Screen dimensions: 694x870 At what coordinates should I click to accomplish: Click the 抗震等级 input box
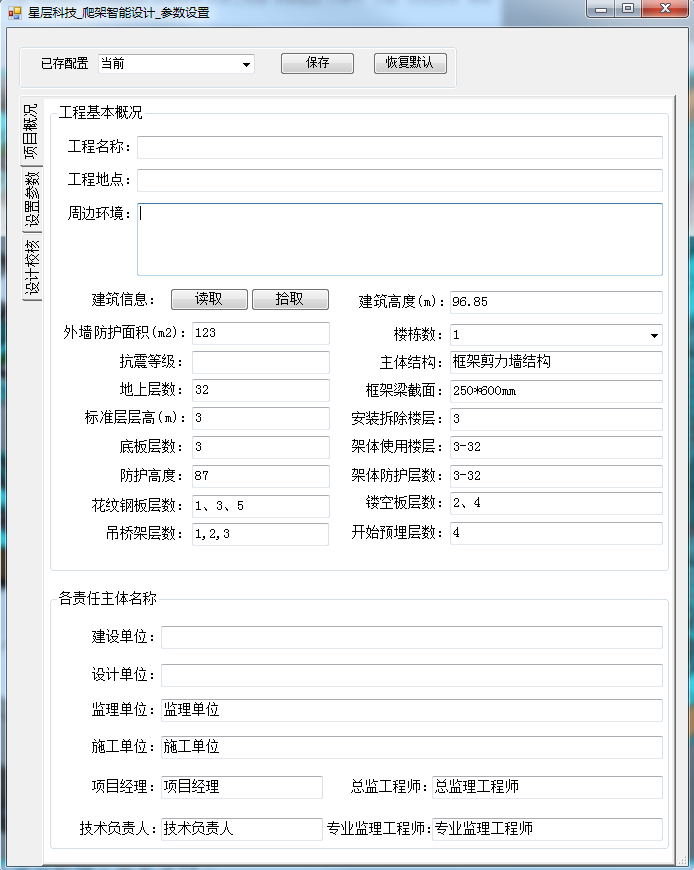pyautogui.click(x=260, y=362)
